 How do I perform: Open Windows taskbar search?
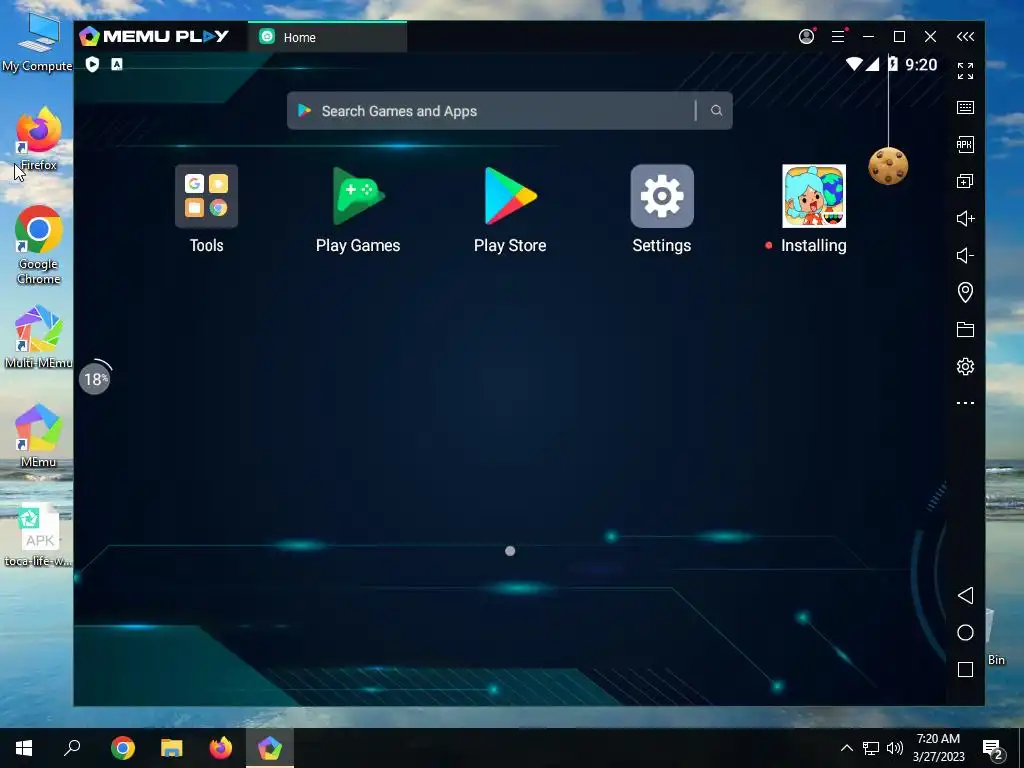tap(72, 748)
